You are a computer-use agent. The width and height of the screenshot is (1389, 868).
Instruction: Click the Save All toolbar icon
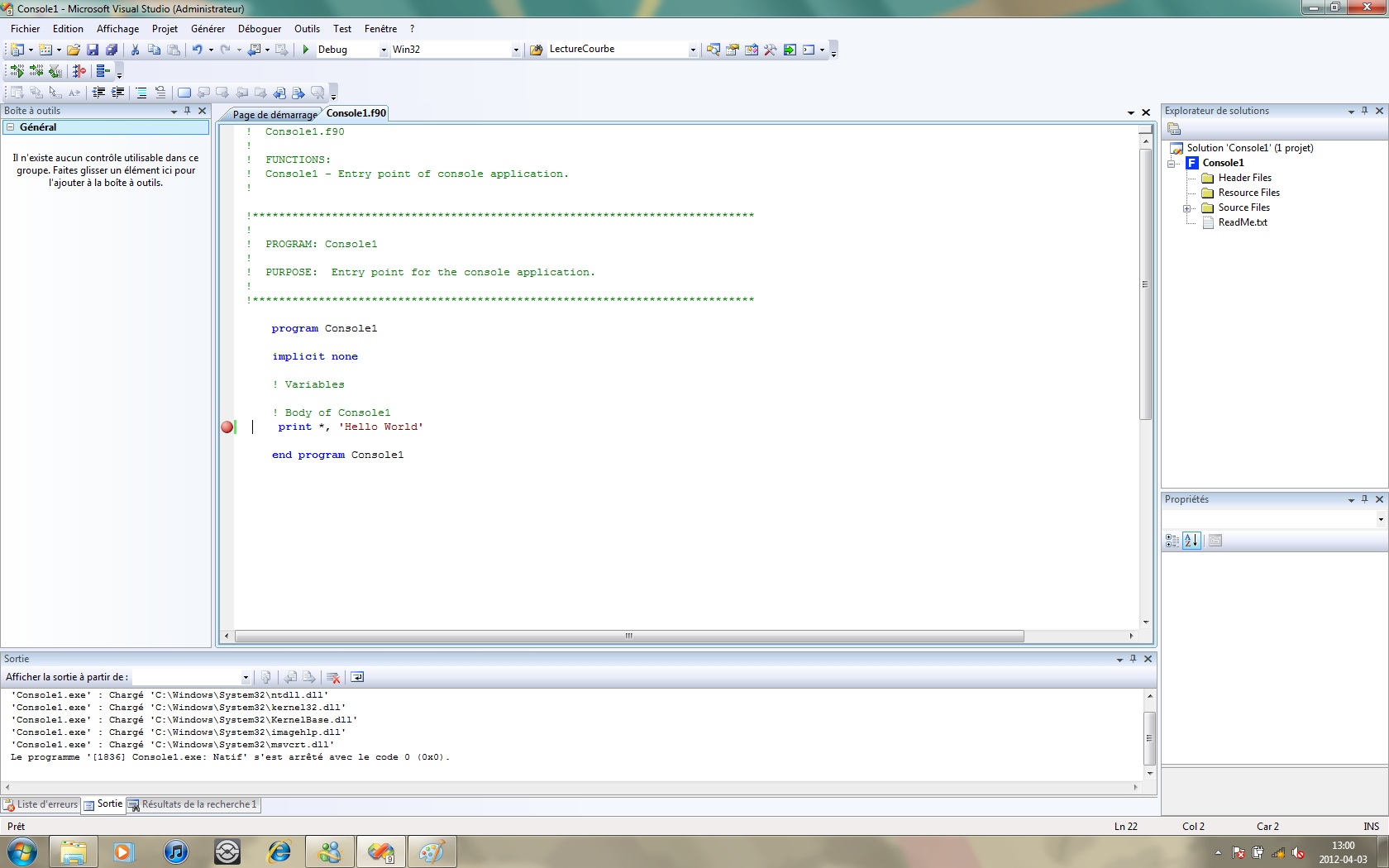(x=112, y=50)
